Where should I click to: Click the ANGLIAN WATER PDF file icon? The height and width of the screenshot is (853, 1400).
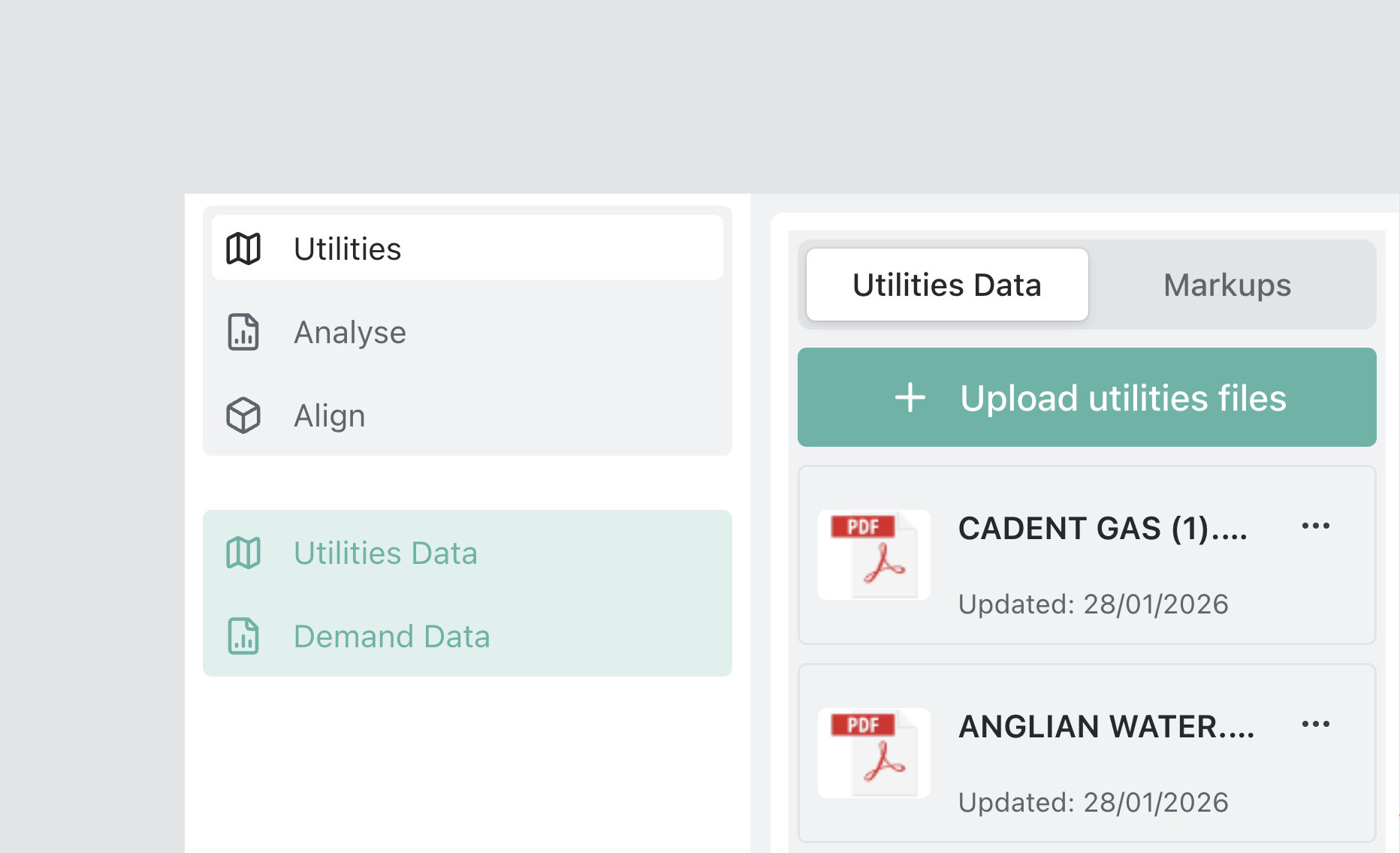click(874, 753)
